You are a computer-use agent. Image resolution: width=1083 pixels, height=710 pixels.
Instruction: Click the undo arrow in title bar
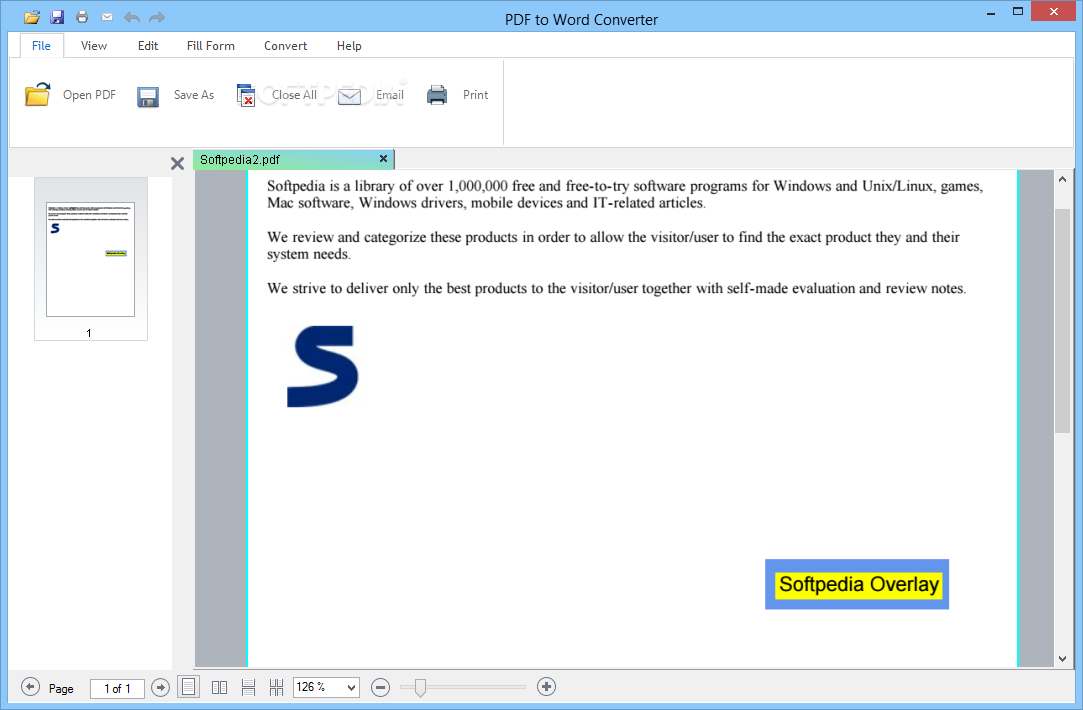click(132, 17)
